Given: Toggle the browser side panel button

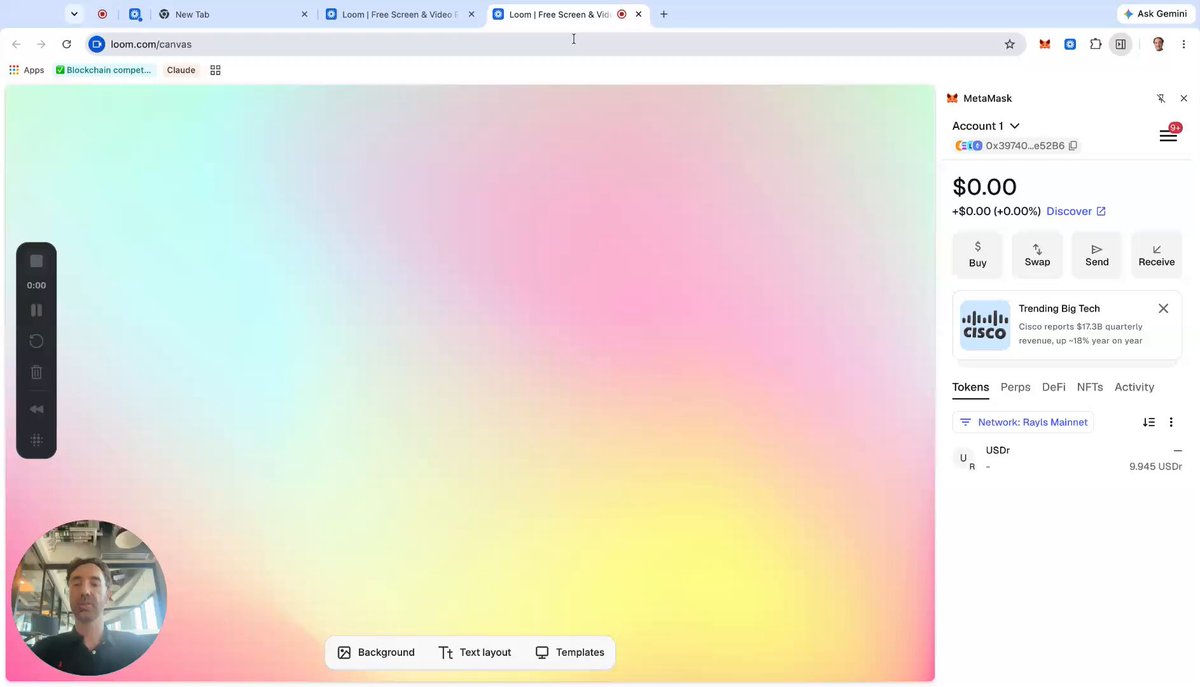Looking at the screenshot, I should pos(1121,44).
